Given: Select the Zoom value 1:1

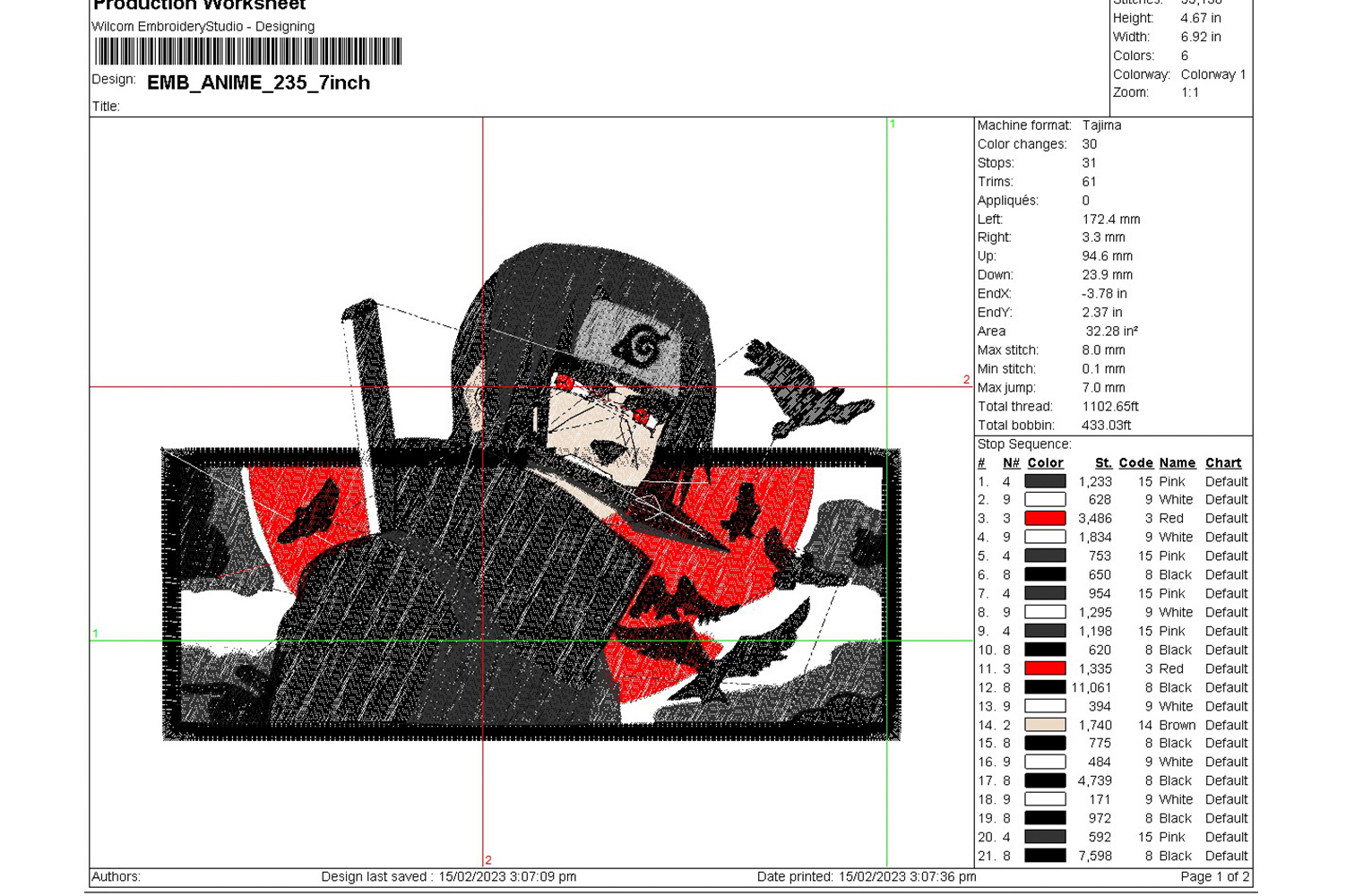Looking at the screenshot, I should point(1190,92).
